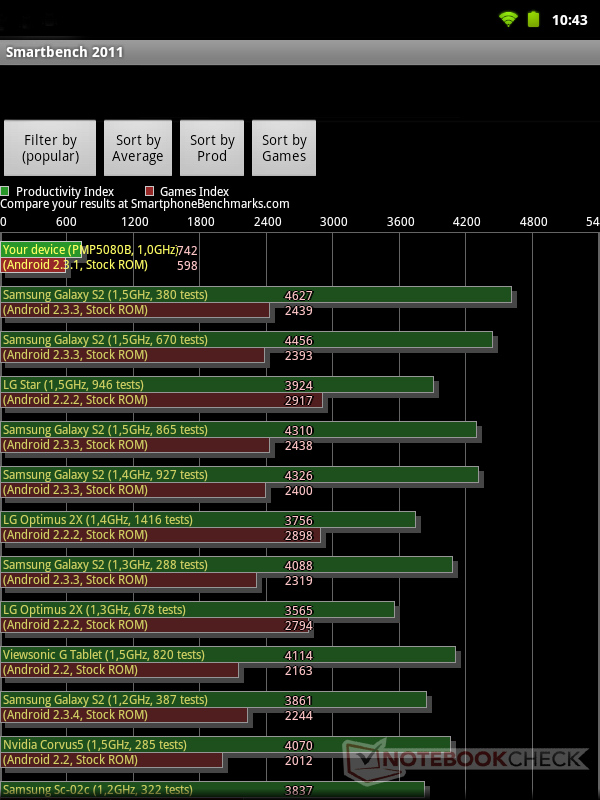This screenshot has height=800, width=600.
Task: Select the Your device PMP5080B productivity bar
Action: (x=41, y=249)
